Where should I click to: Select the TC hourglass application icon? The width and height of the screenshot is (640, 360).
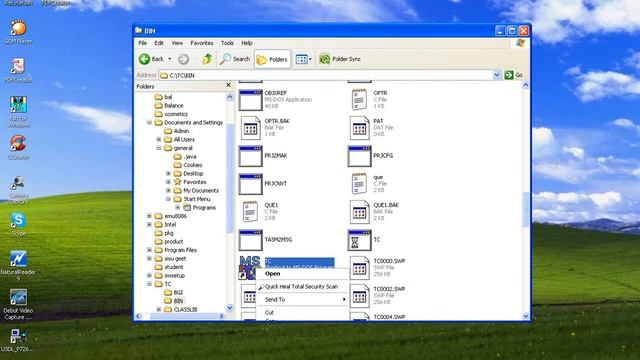(359, 240)
